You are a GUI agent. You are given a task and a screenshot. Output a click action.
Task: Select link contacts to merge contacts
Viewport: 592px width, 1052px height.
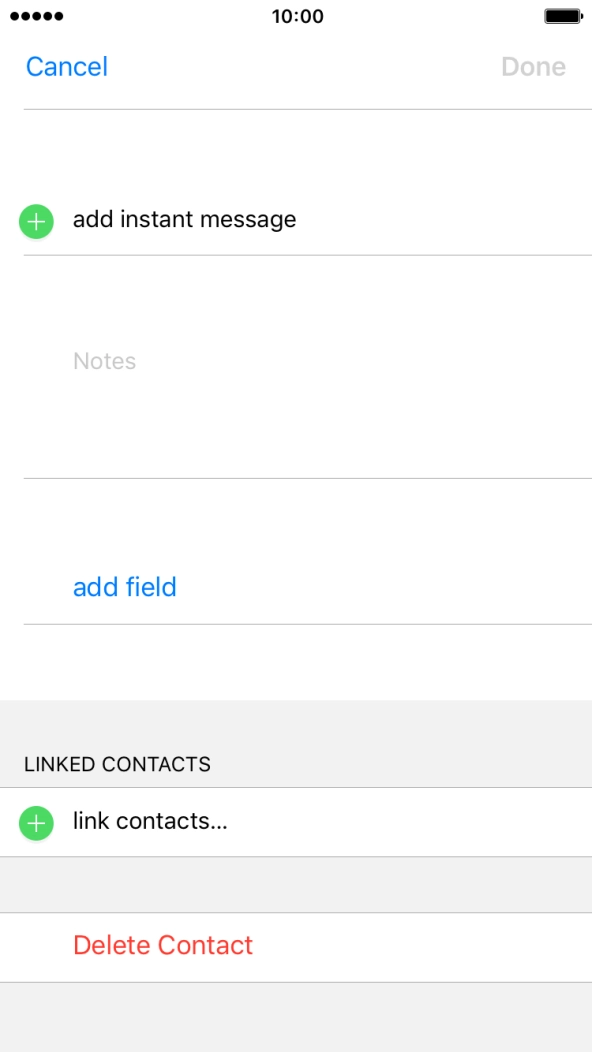pos(150,822)
